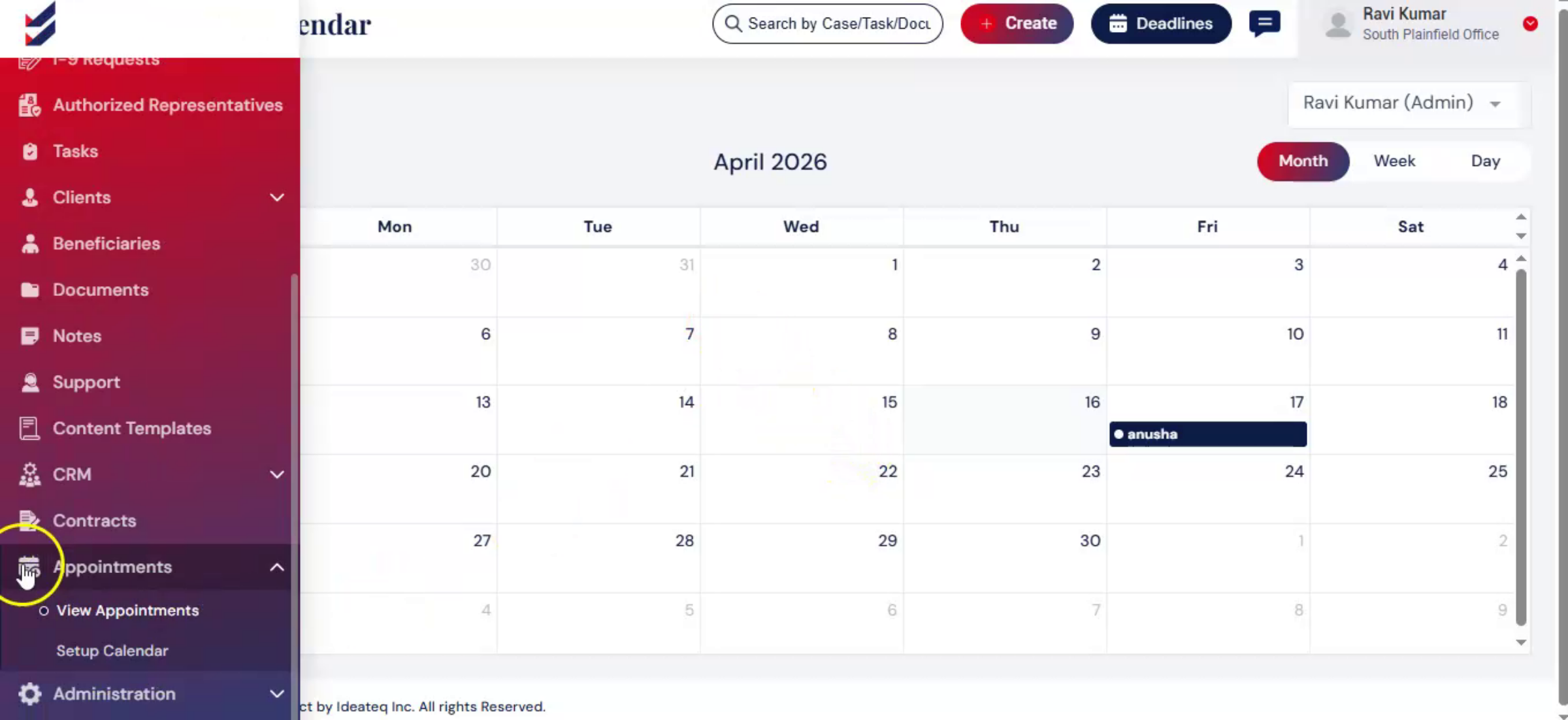Select April 30 date cell
The width and height of the screenshot is (1568, 720).
coord(1005,558)
